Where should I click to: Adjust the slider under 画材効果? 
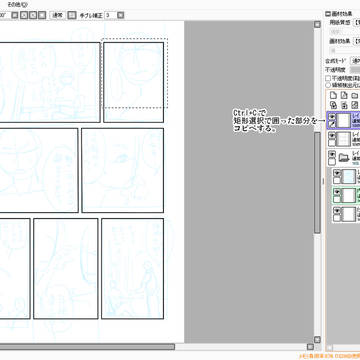[x=345, y=50]
